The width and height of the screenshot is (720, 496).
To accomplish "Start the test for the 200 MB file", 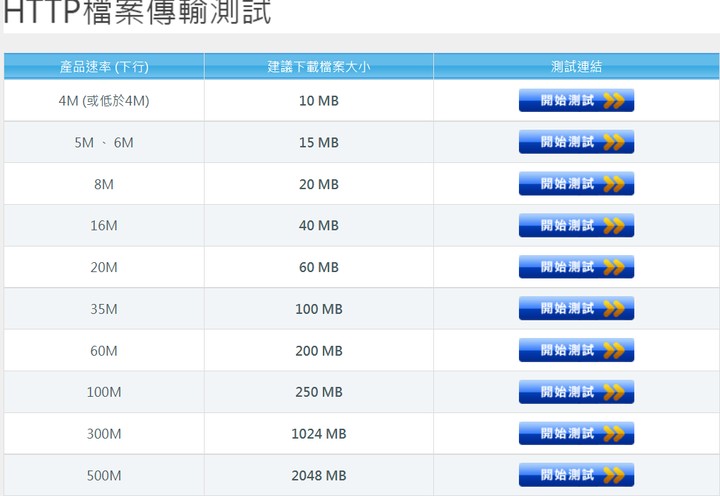I will click(x=576, y=350).
